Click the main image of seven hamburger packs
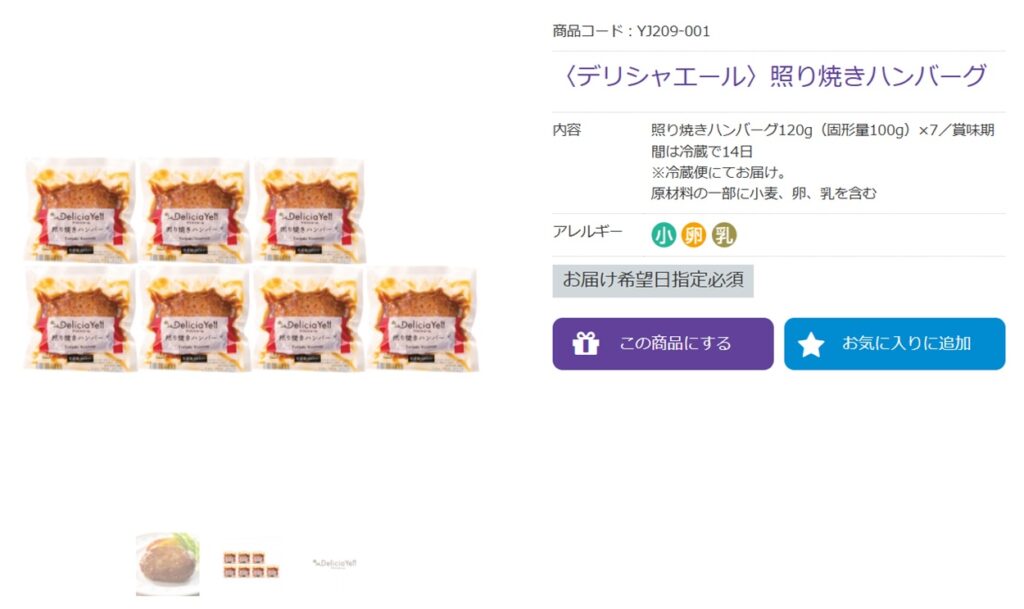The width and height of the screenshot is (1024, 609). pyautogui.click(x=251, y=264)
